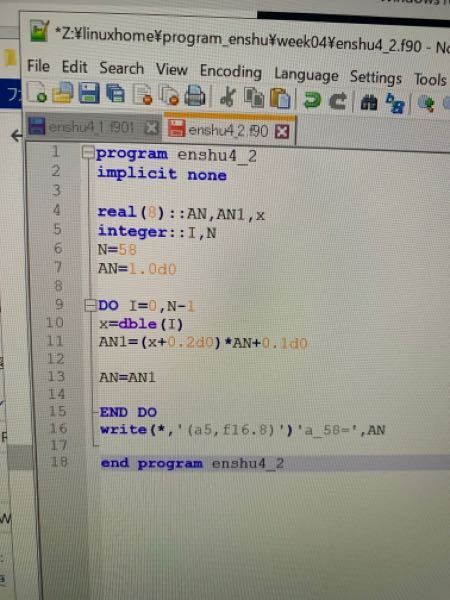Click the Print toolbar icon
The height and width of the screenshot is (600, 450).
(x=196, y=96)
